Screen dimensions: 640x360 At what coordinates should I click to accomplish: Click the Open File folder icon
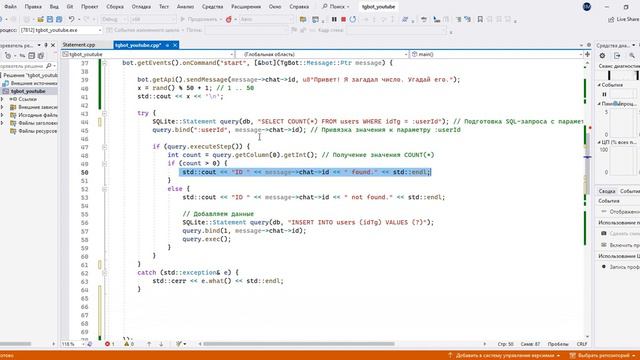pos(40,19)
